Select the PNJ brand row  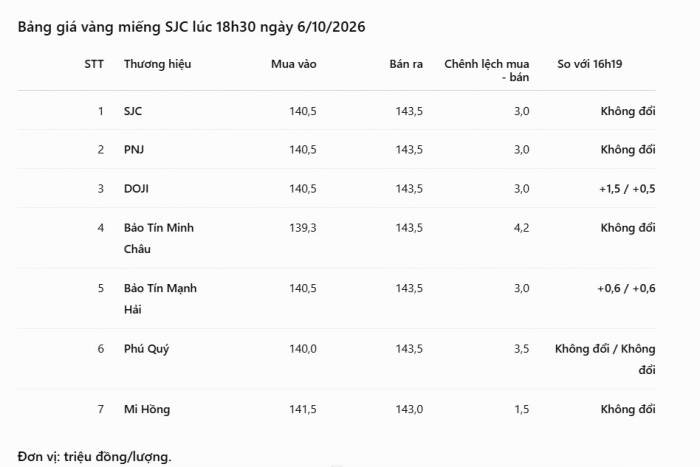(337, 150)
